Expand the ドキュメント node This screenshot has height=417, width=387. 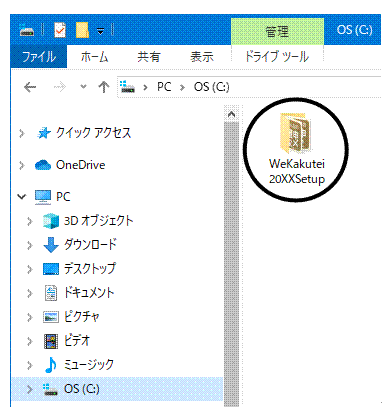(30, 293)
